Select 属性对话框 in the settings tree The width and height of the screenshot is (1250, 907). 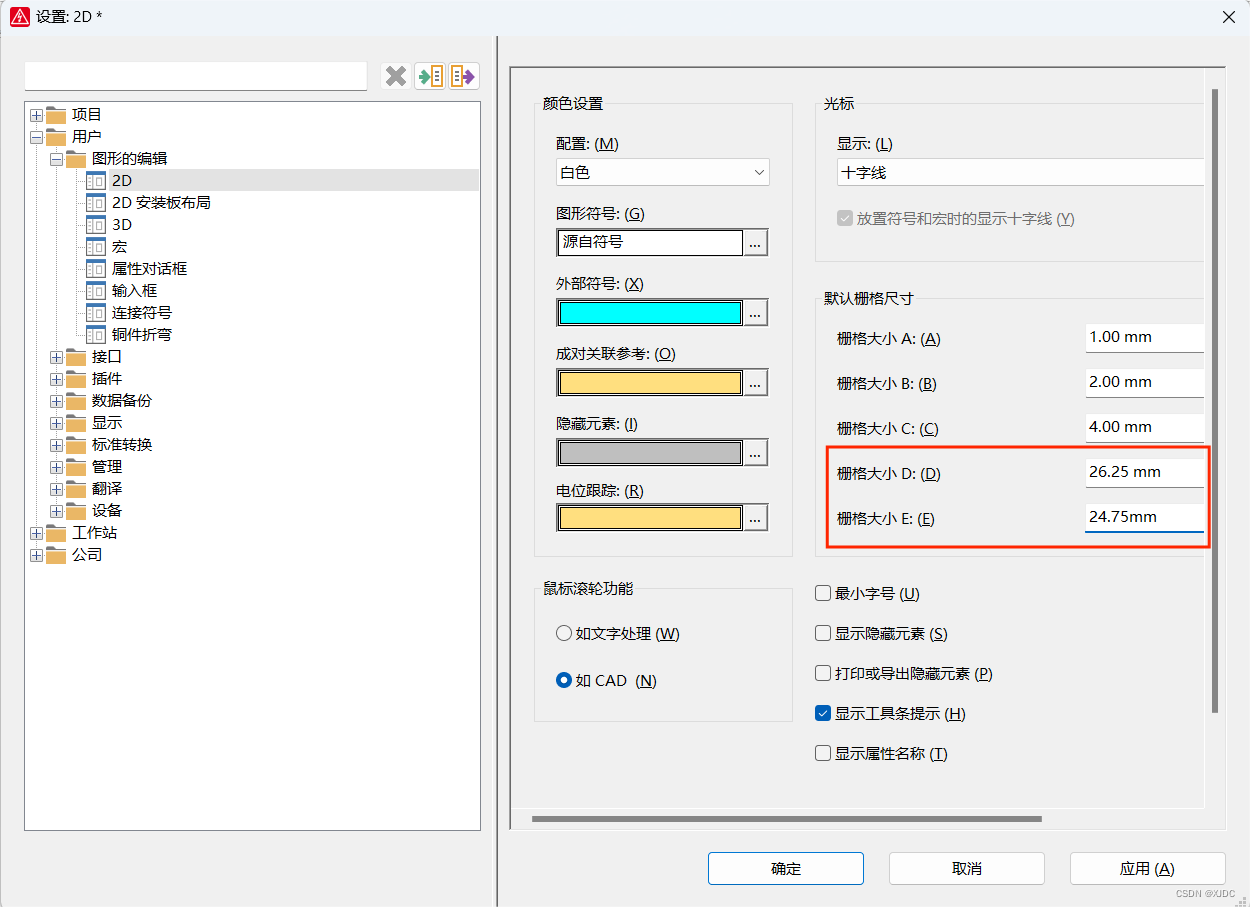(149, 269)
